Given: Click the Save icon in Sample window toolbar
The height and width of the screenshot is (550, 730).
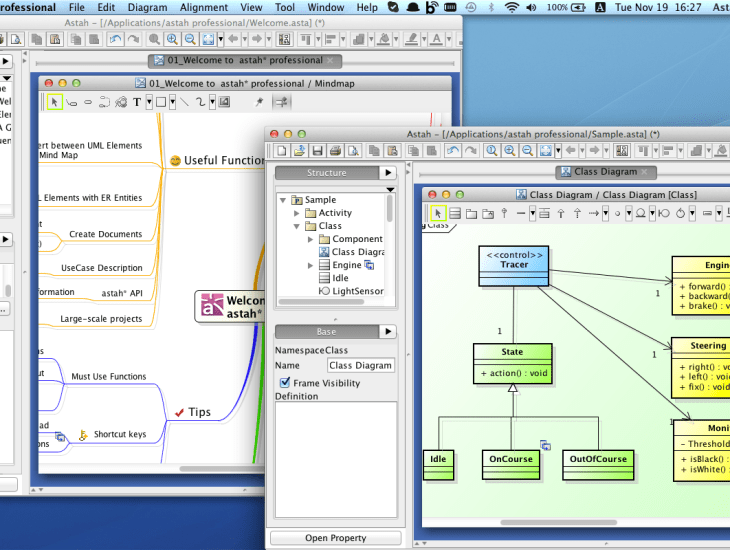Looking at the screenshot, I should point(317,151).
